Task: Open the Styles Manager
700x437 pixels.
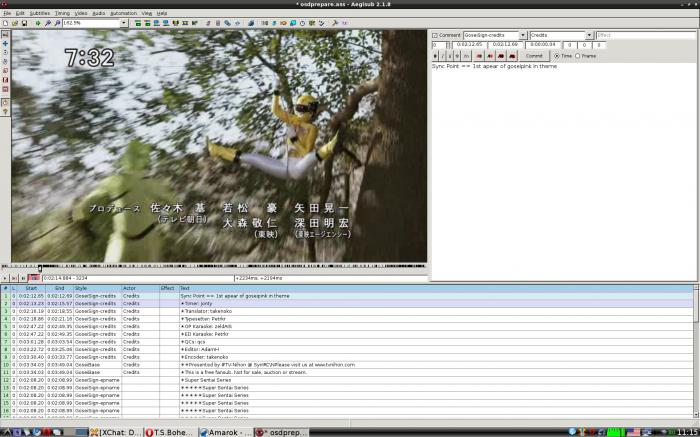Action: click(x=208, y=23)
